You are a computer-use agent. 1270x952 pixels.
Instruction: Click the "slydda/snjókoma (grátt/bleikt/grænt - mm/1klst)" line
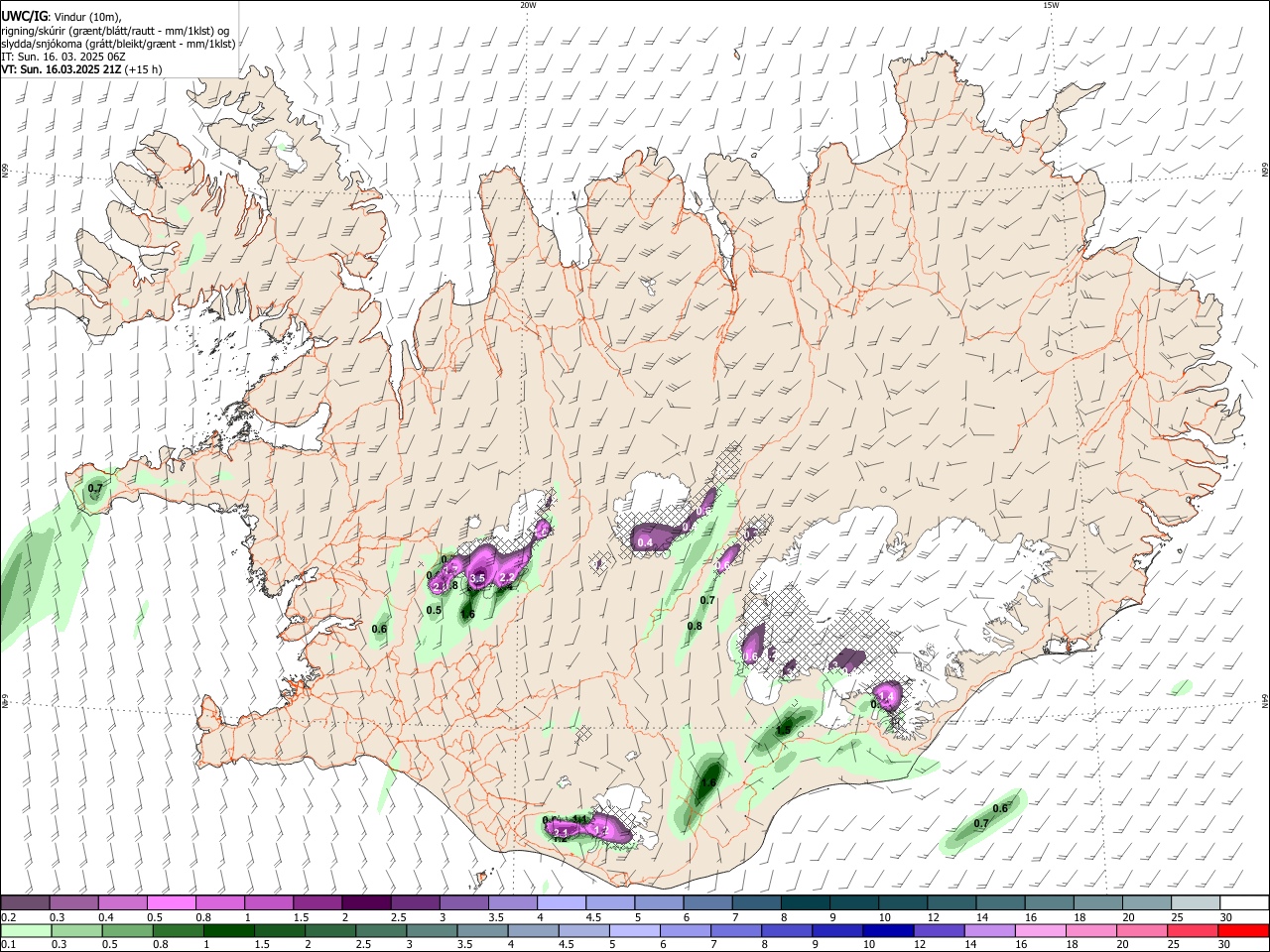(x=118, y=44)
